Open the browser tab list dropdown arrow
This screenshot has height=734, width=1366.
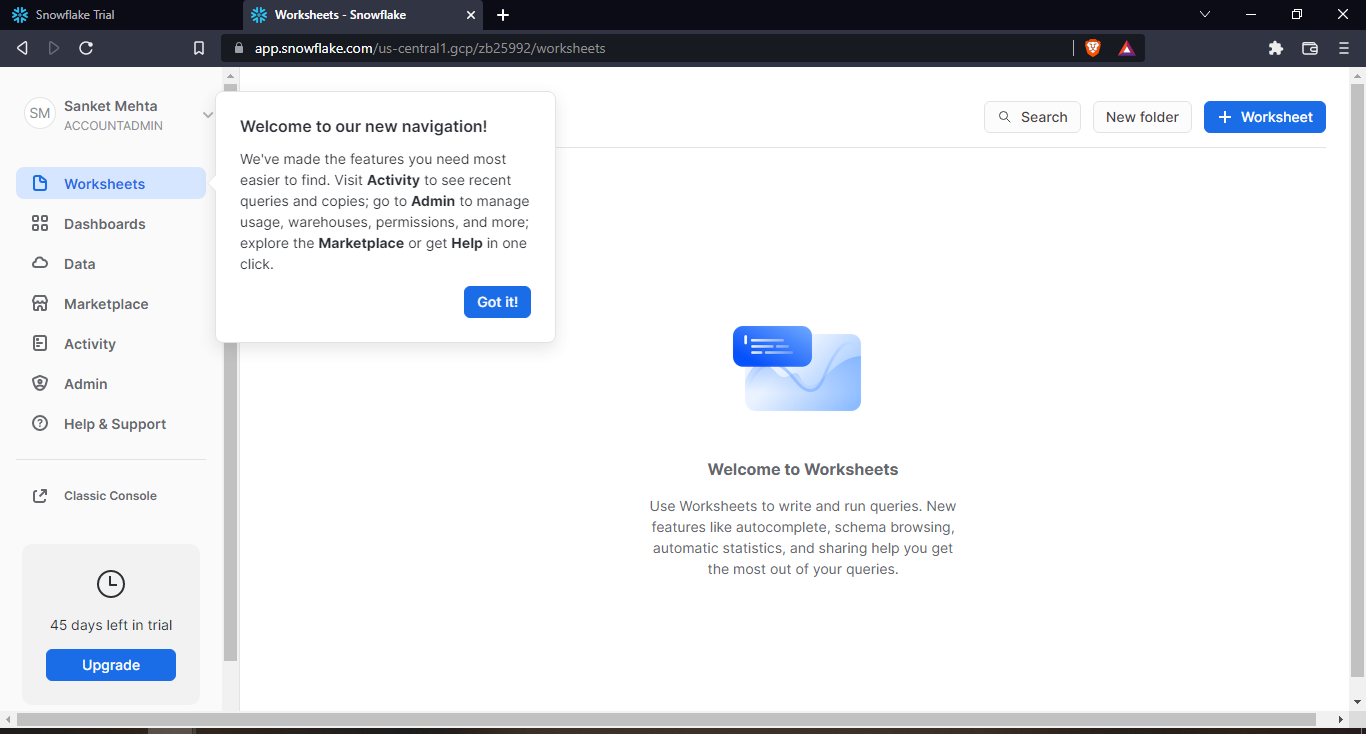1205,14
